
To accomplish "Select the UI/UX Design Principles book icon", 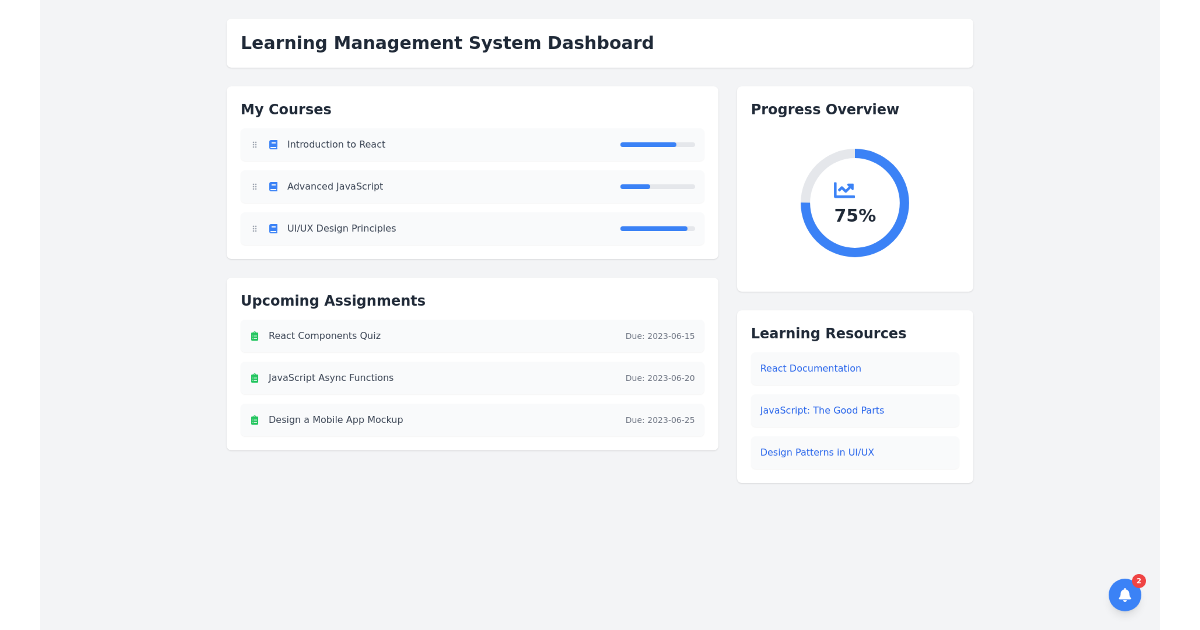I will pos(272,228).
